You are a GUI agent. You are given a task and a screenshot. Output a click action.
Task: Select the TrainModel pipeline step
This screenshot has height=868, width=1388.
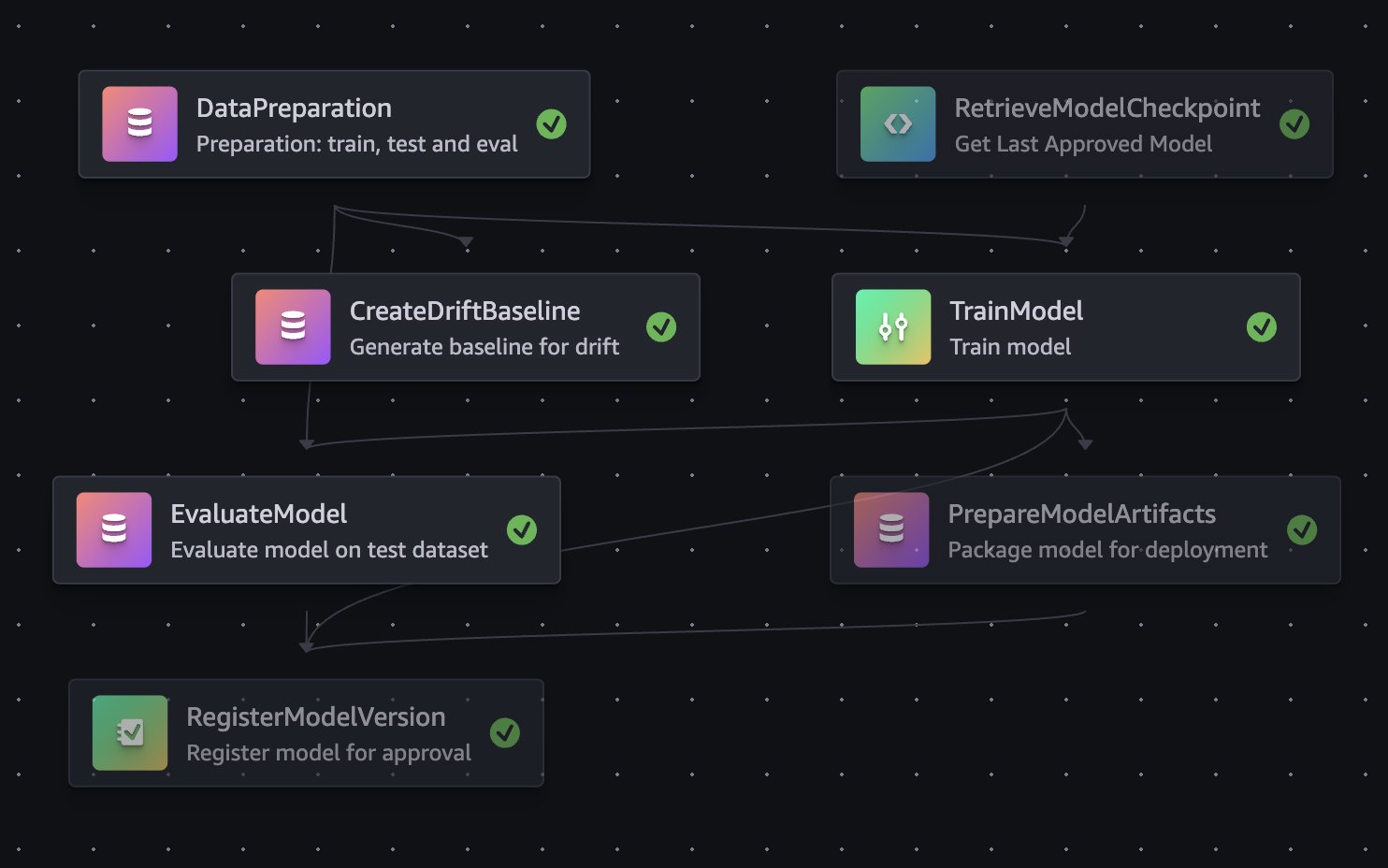pyautogui.click(x=1065, y=326)
